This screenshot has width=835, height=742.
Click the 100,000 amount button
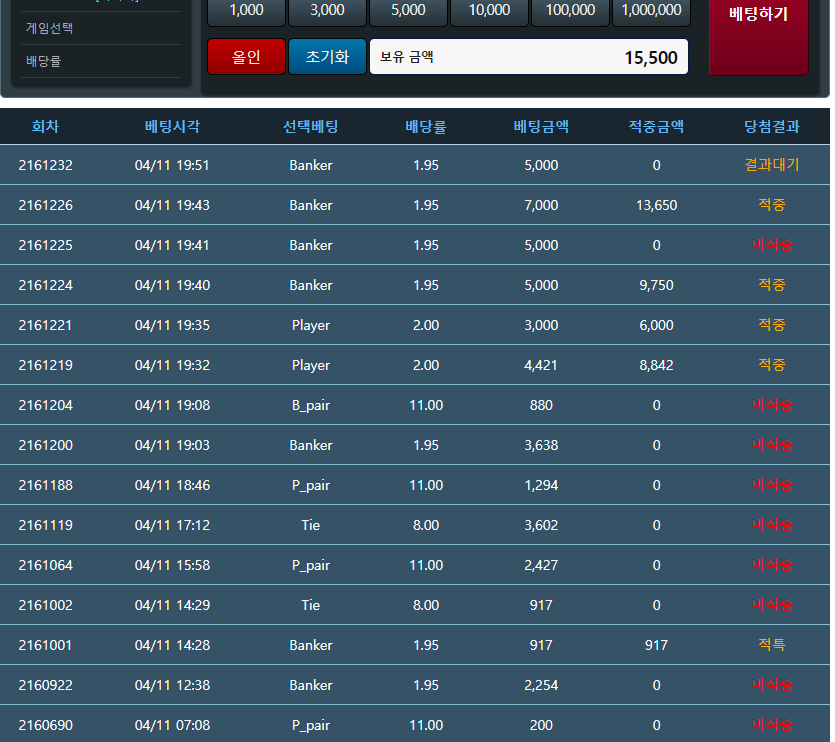coord(570,11)
